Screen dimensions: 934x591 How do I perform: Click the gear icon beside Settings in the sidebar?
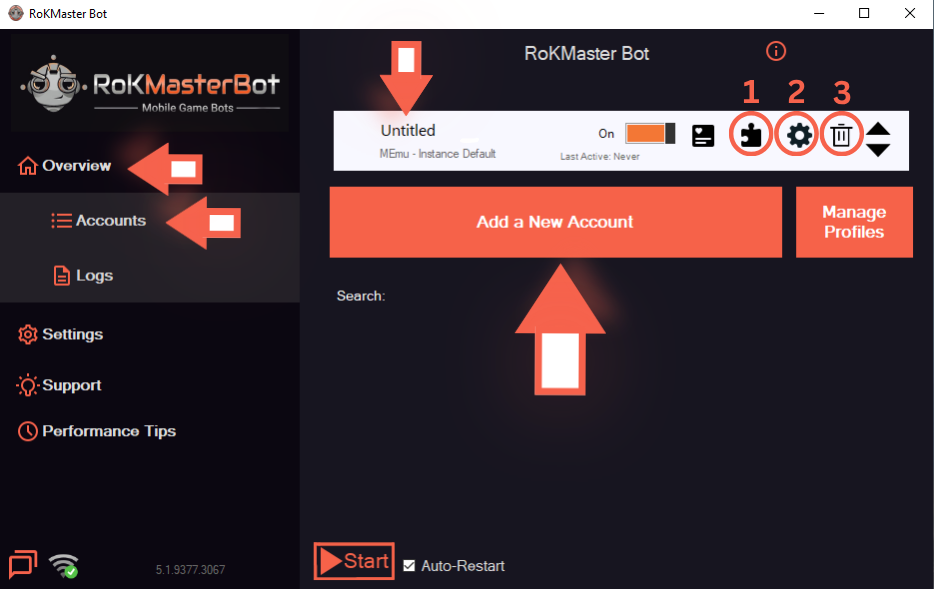click(27, 334)
